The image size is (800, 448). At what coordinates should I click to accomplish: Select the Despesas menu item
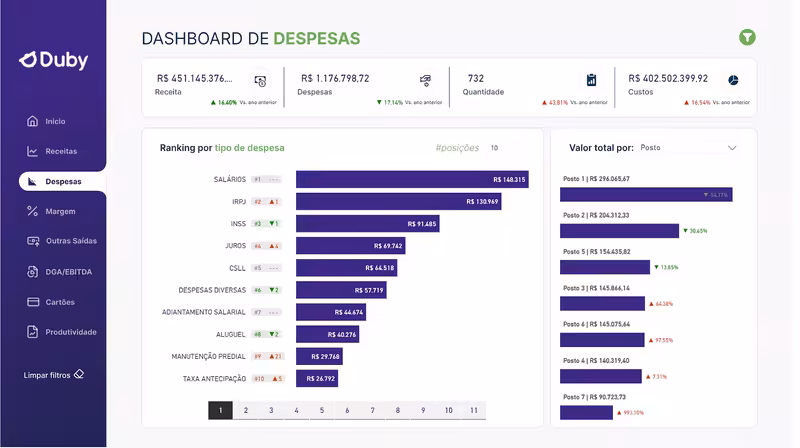(62, 182)
